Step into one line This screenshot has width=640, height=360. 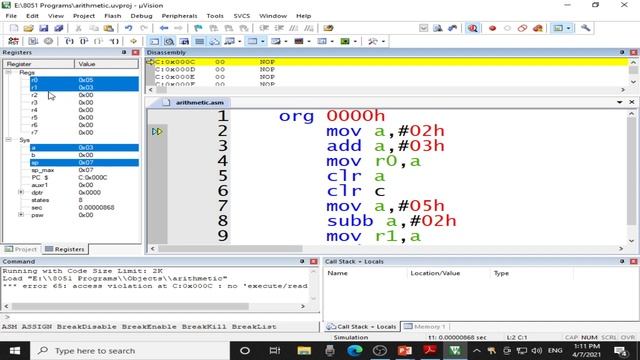tap(69, 41)
